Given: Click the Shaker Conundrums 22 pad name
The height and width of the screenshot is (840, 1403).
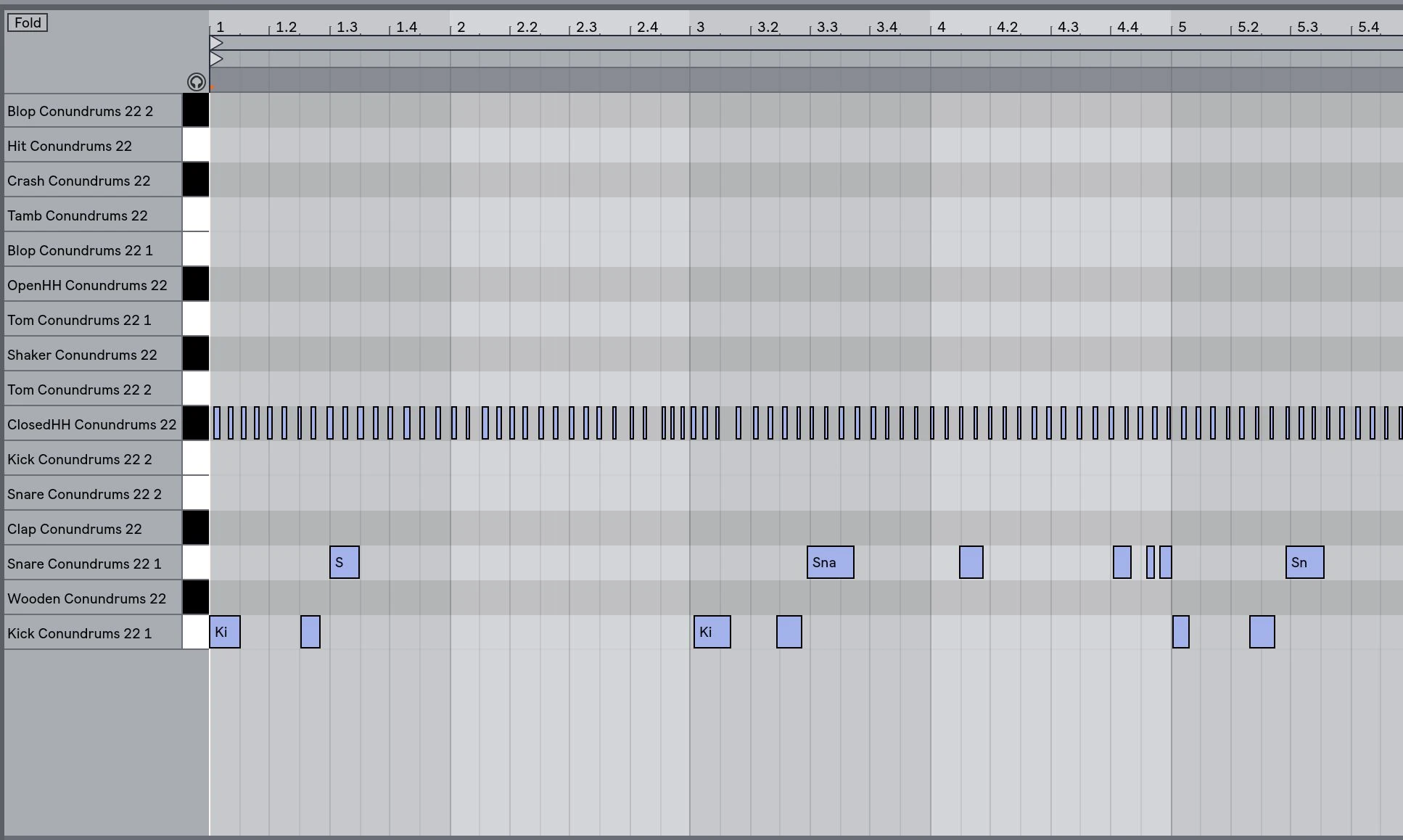Looking at the screenshot, I should [x=82, y=355].
